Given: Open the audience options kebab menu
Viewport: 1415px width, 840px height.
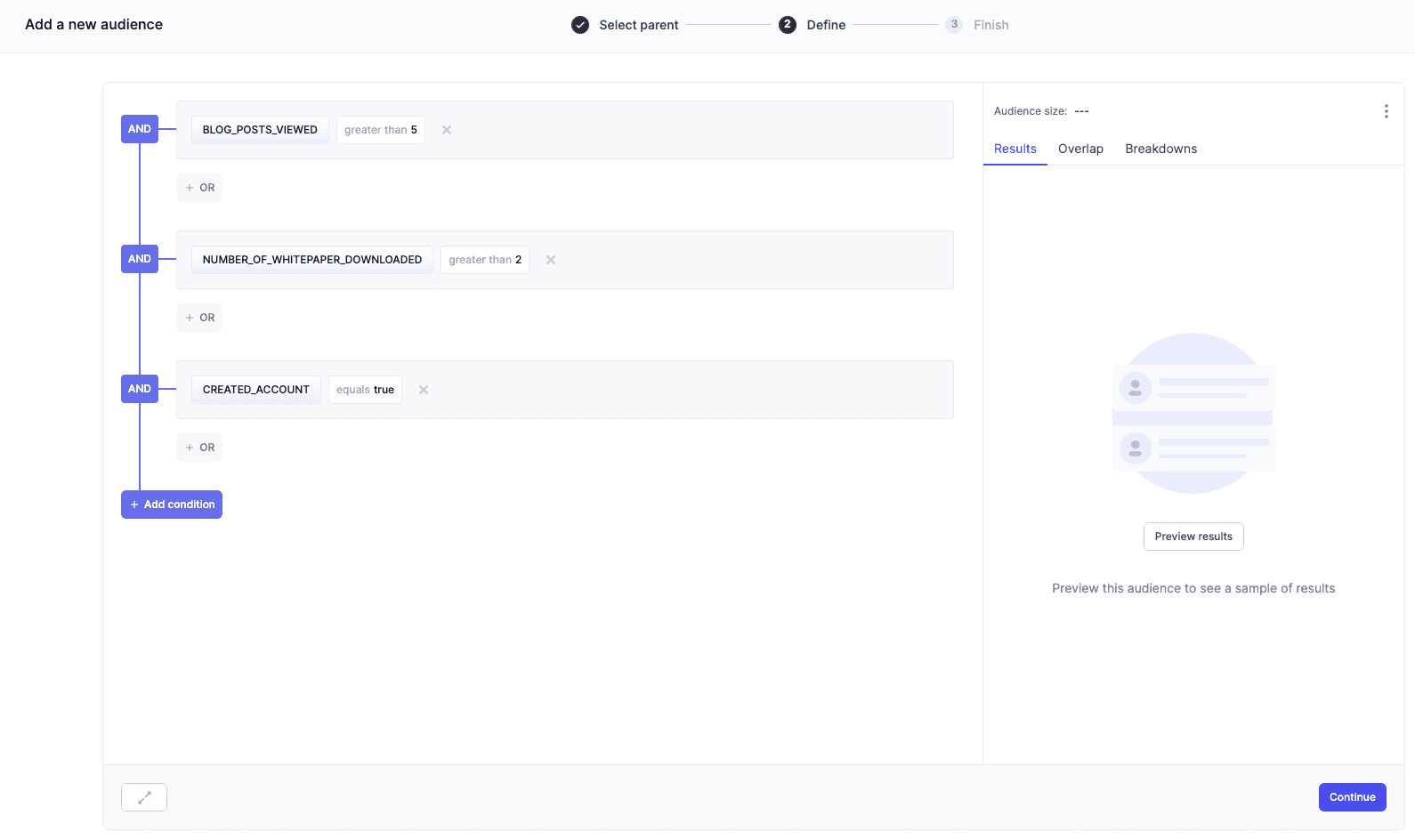Looking at the screenshot, I should [1386, 111].
